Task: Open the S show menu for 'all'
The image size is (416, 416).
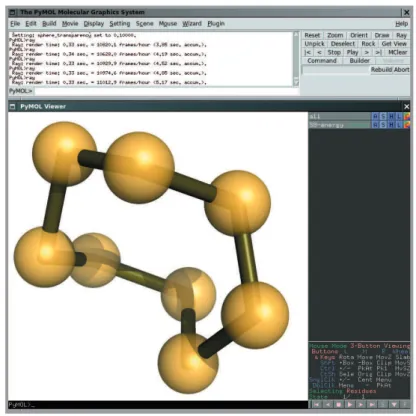Action: (x=383, y=116)
